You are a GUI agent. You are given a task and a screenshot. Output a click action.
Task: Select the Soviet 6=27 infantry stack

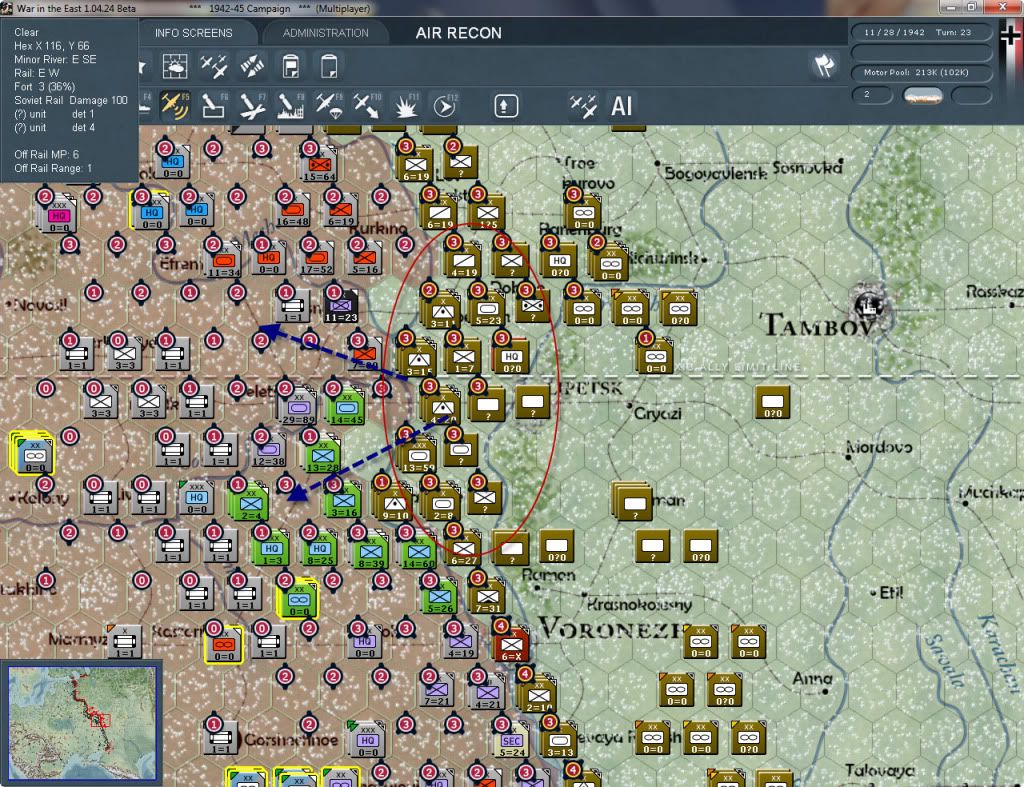[464, 549]
